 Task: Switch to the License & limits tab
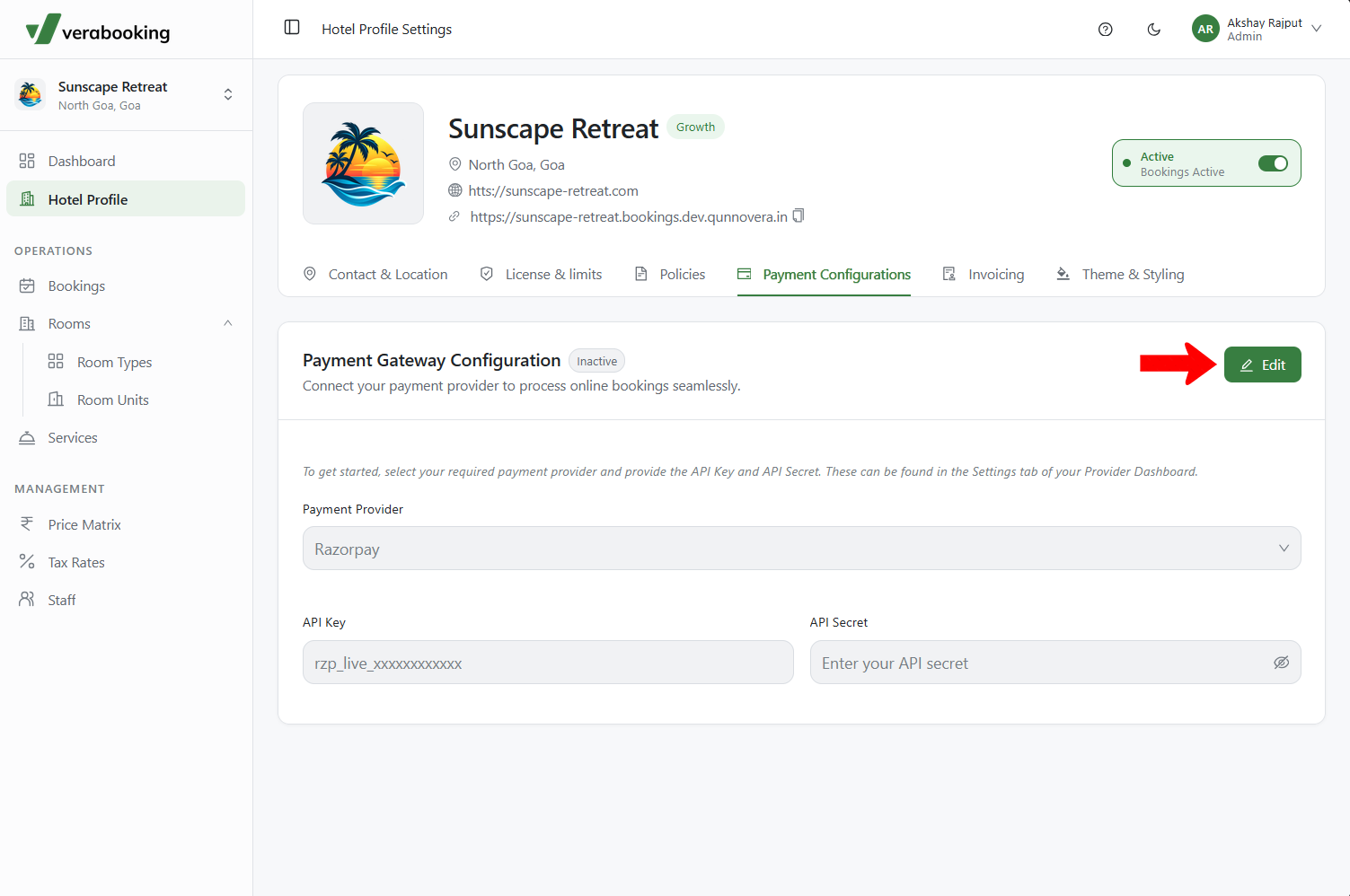541,275
